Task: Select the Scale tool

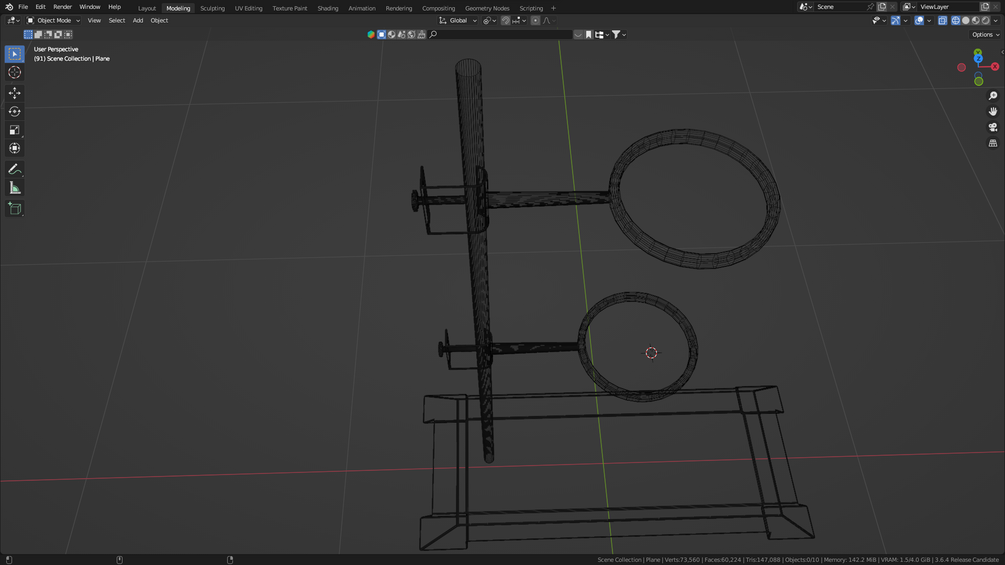Action: 15,130
